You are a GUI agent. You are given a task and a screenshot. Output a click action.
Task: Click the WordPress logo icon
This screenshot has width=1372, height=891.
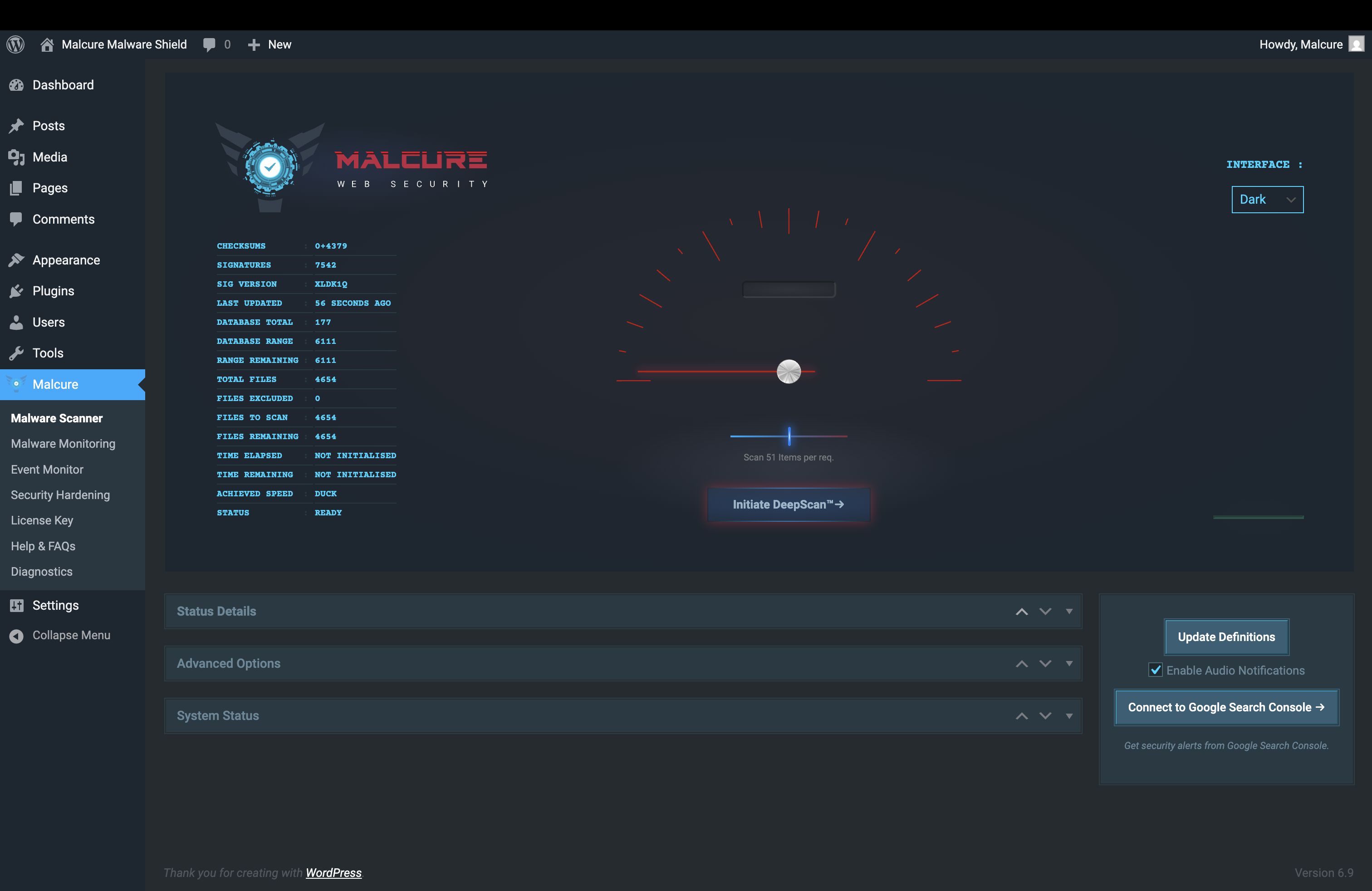pos(15,44)
